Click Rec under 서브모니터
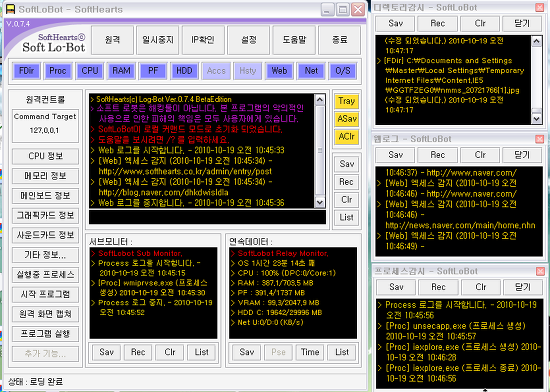This screenshot has width=550, height=392. coord(138,352)
